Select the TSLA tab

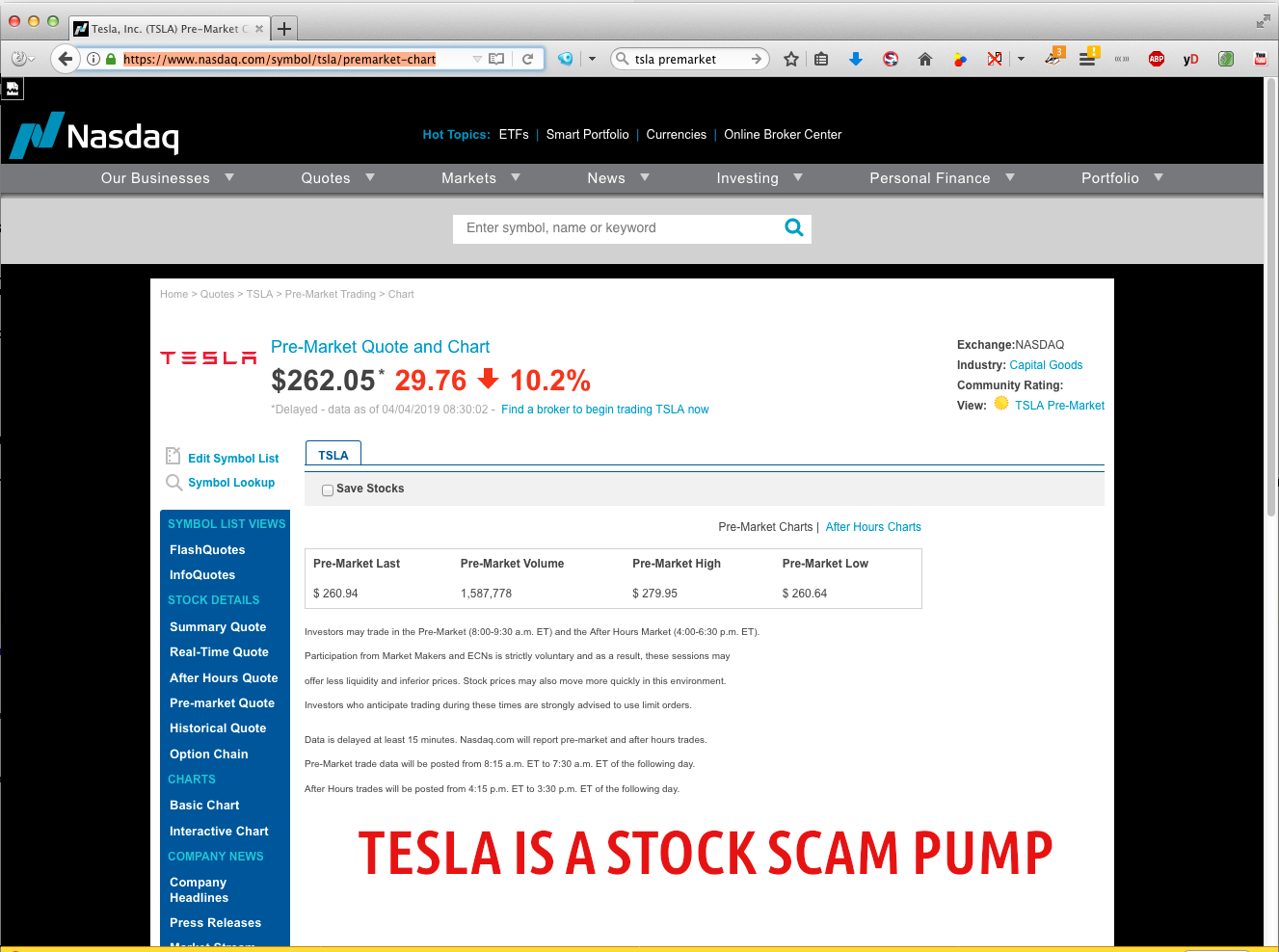(333, 455)
